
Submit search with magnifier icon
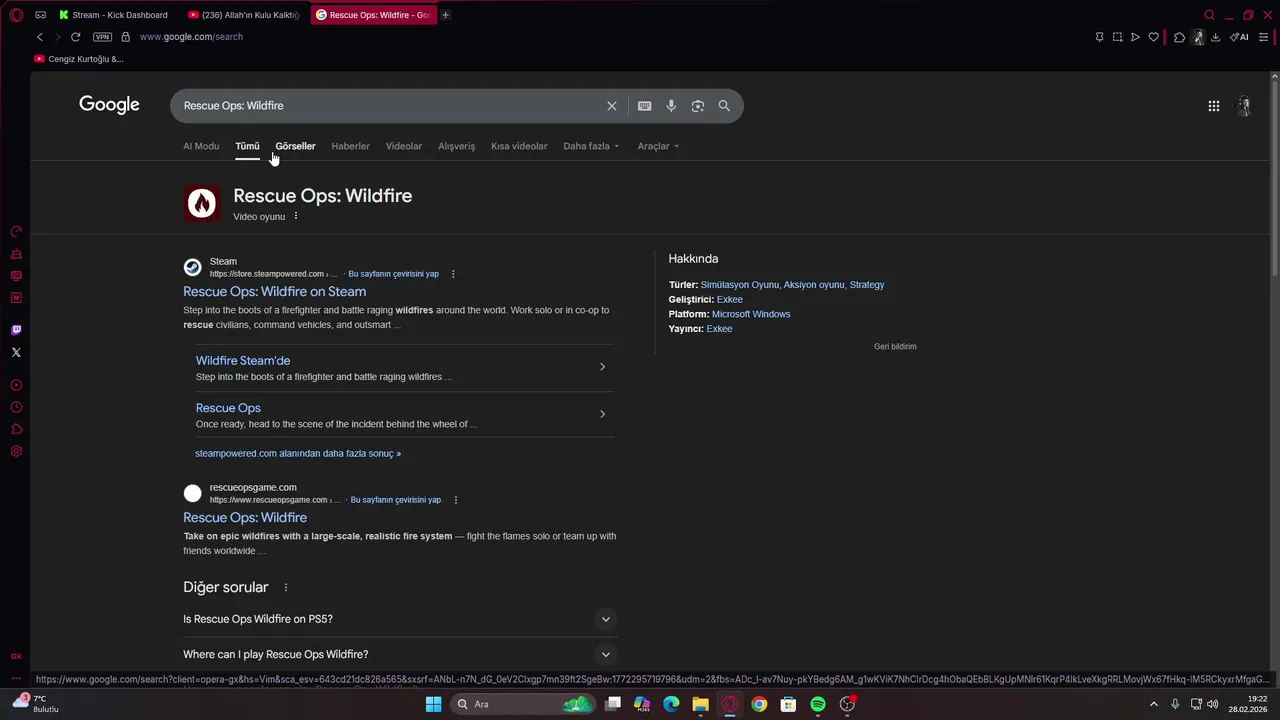click(724, 106)
